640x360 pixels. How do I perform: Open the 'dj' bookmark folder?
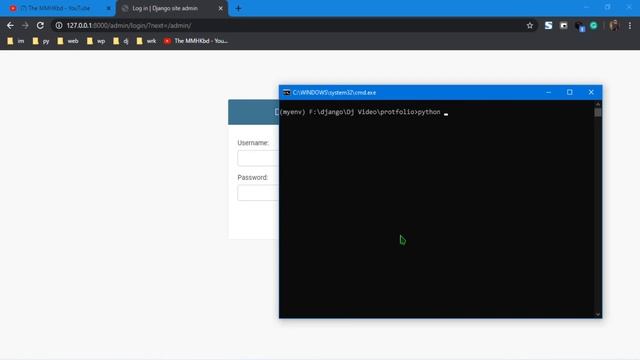121,41
